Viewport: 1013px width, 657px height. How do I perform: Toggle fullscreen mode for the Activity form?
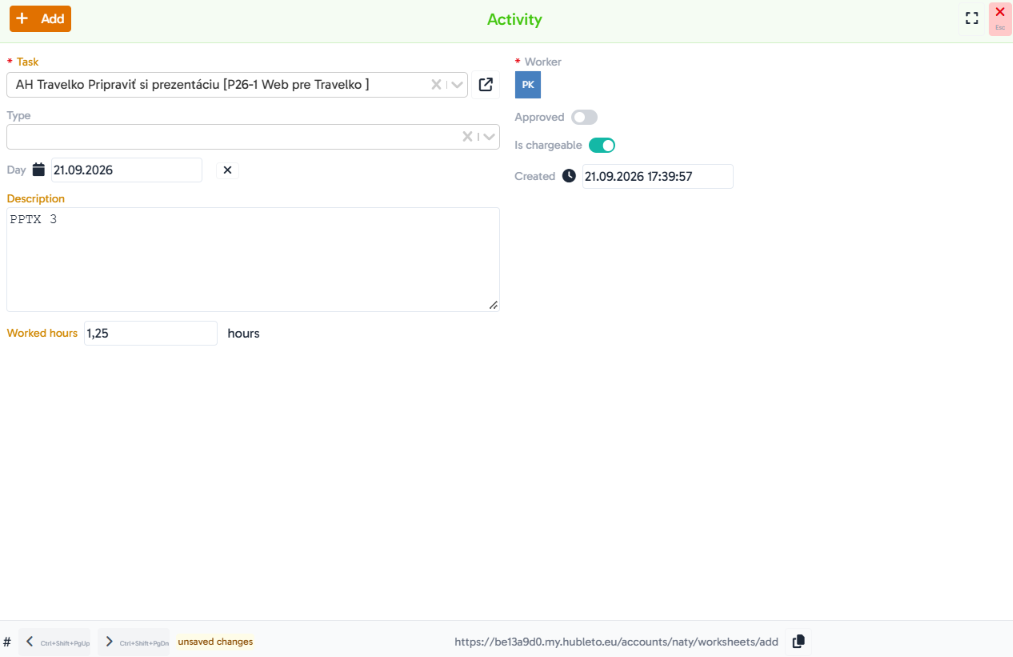(972, 19)
